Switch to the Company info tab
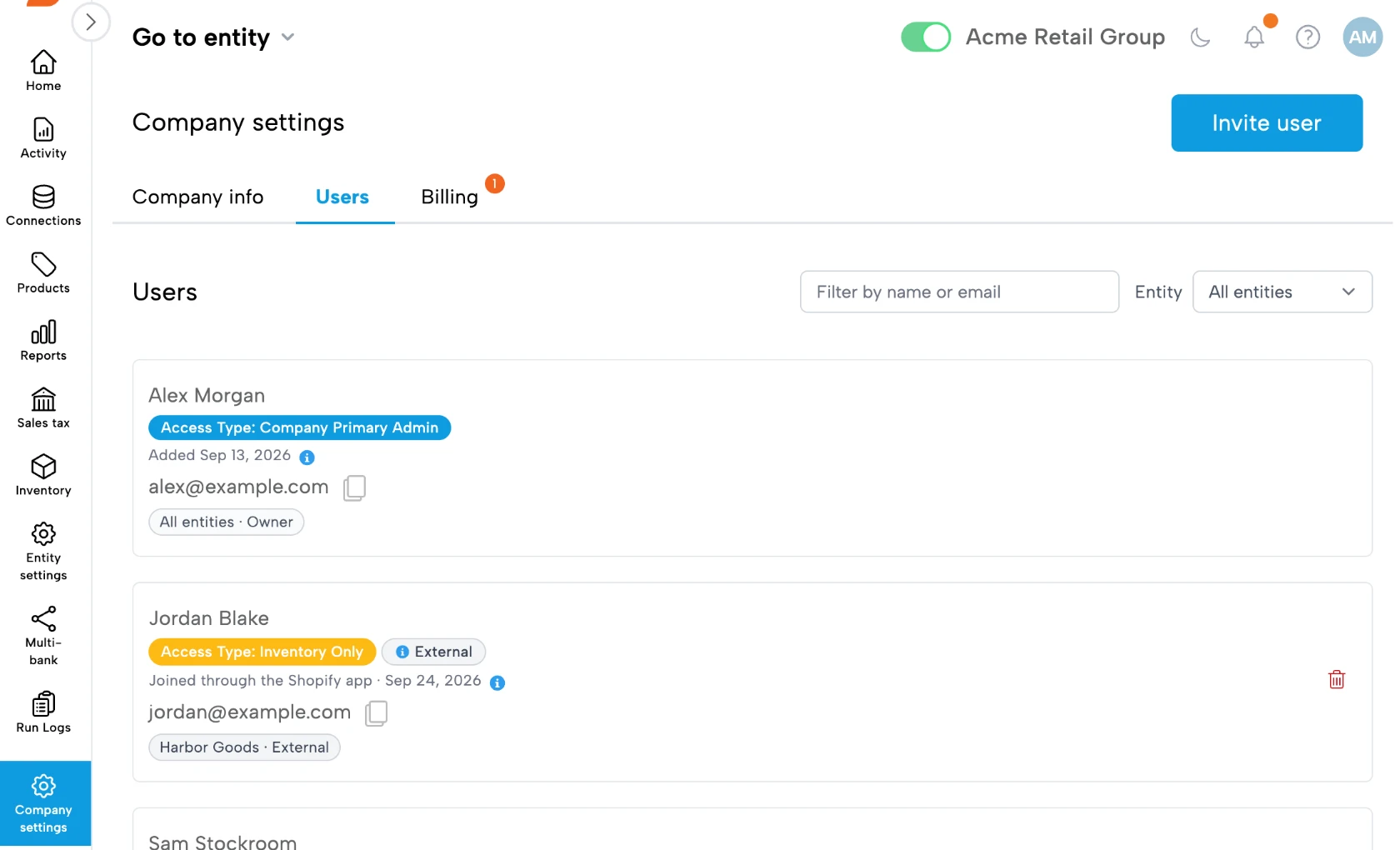This screenshot has height=850, width=1400. pyautogui.click(x=197, y=197)
